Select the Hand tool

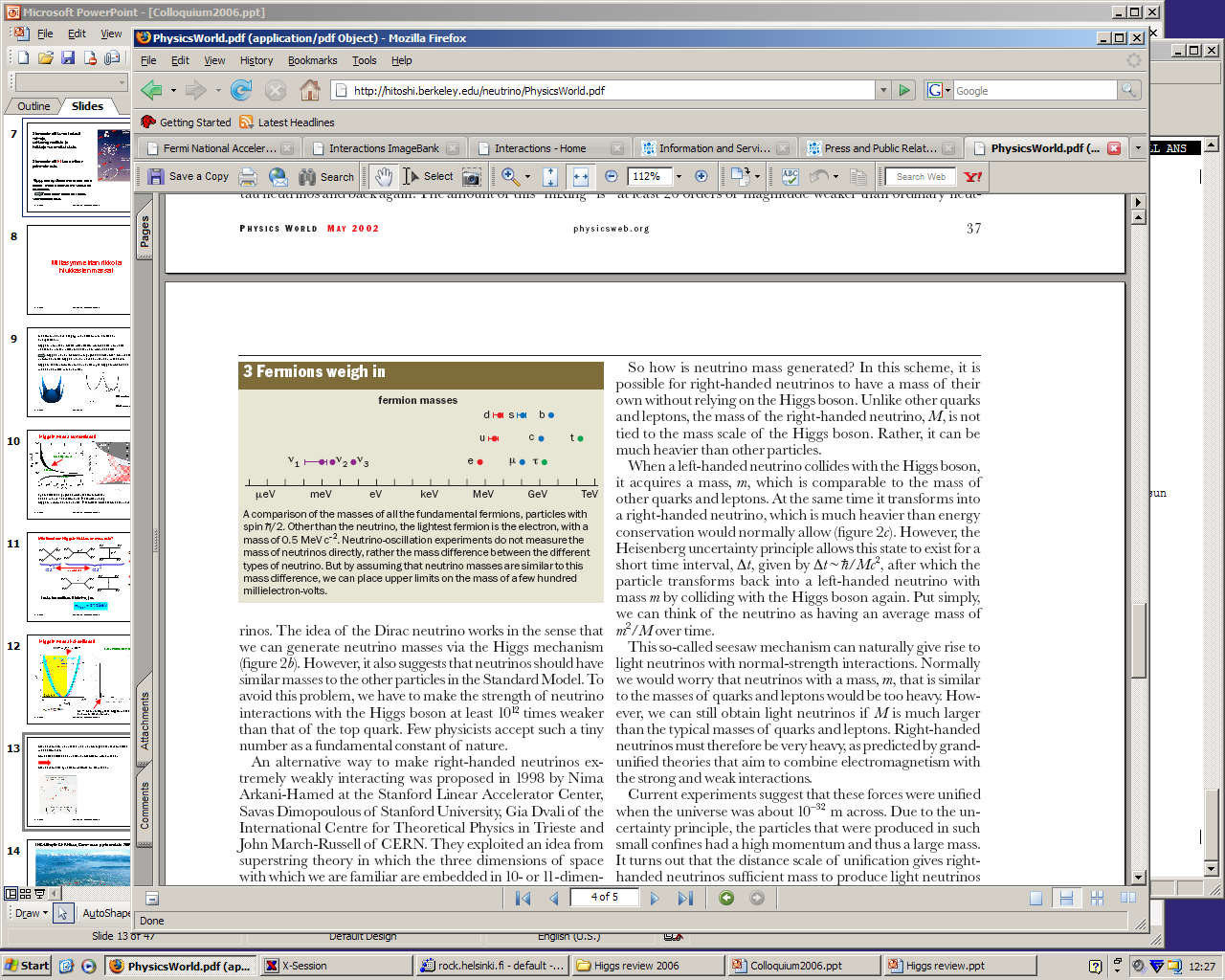[x=384, y=176]
